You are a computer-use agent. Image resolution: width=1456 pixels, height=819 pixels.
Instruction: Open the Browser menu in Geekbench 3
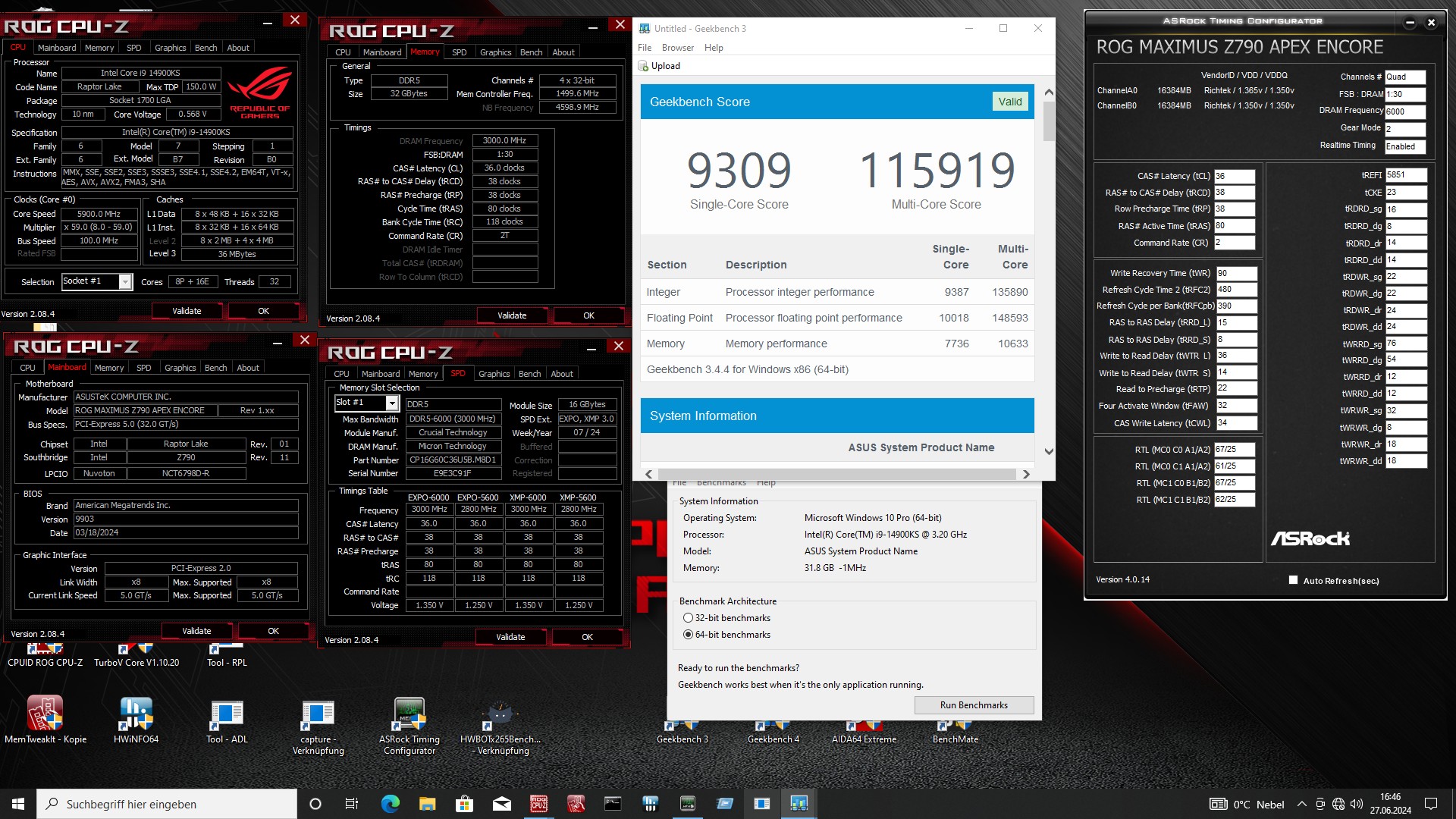point(677,47)
